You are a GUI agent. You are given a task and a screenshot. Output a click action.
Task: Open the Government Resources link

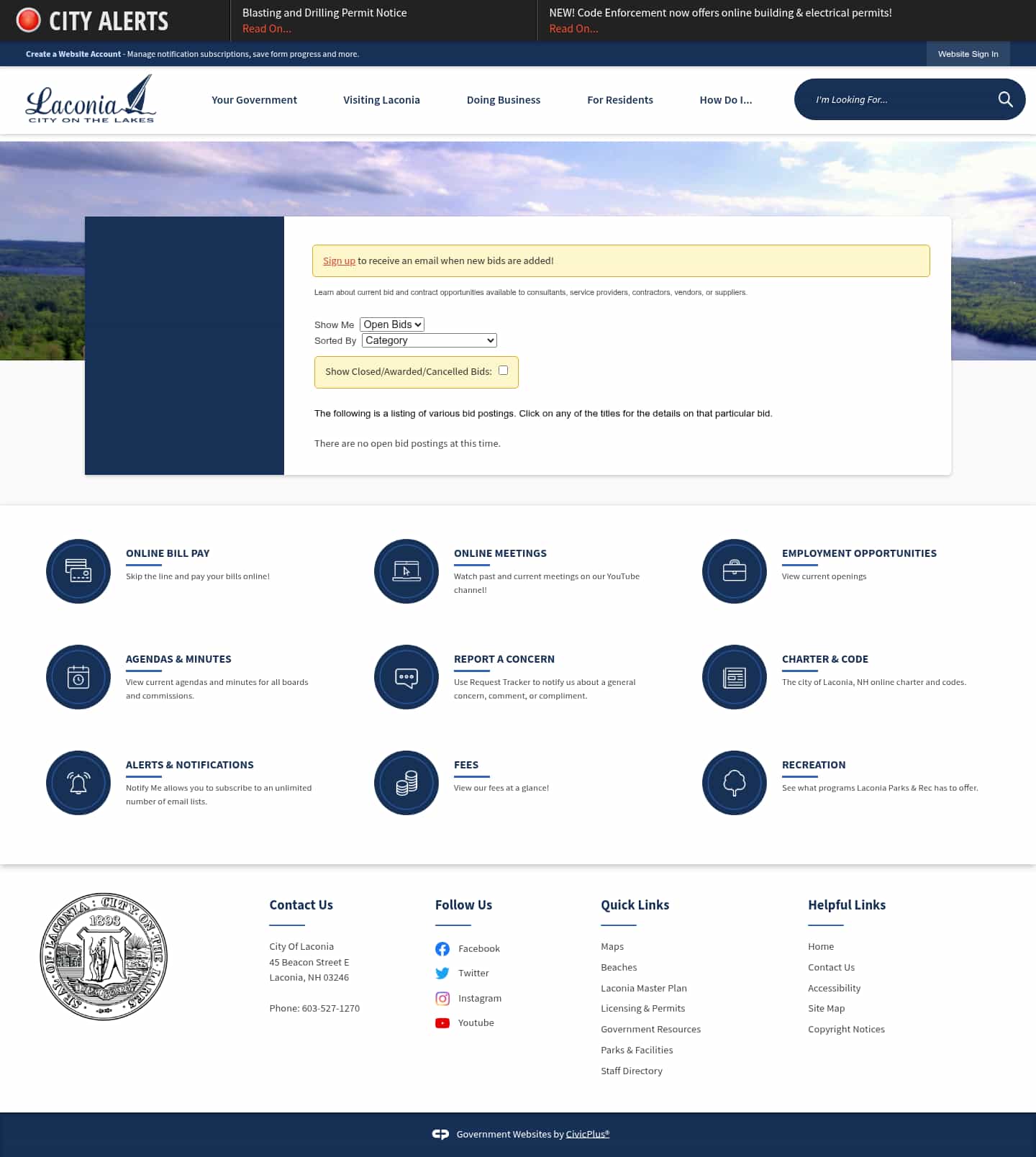pos(651,1030)
